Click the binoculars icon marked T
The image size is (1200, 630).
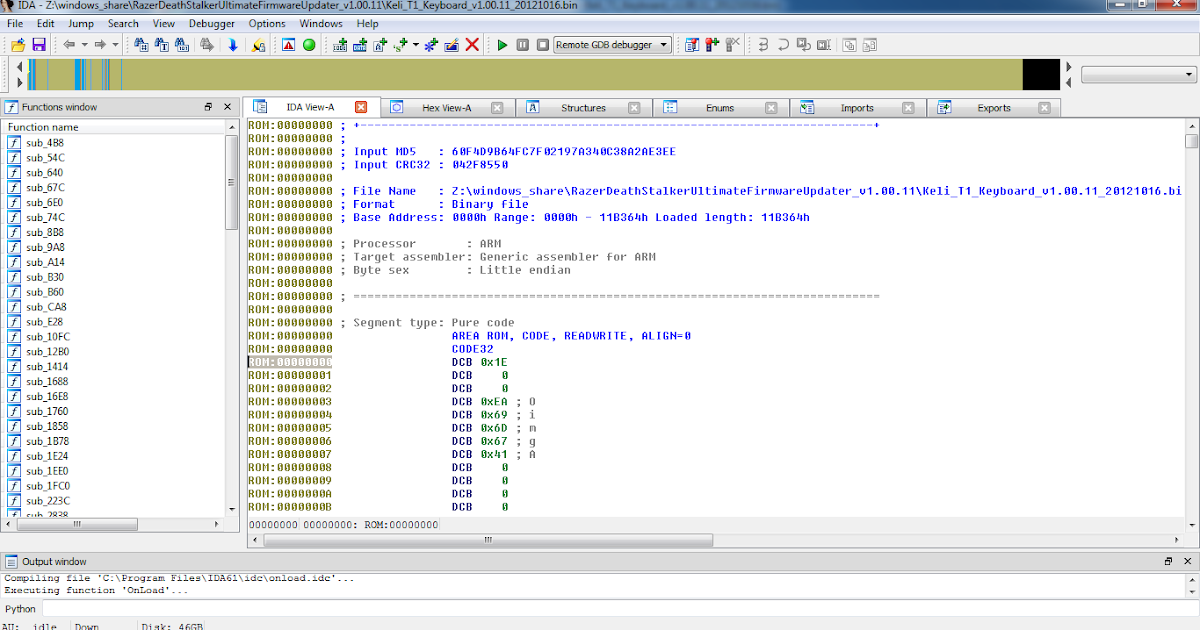pyautogui.click(x=161, y=45)
